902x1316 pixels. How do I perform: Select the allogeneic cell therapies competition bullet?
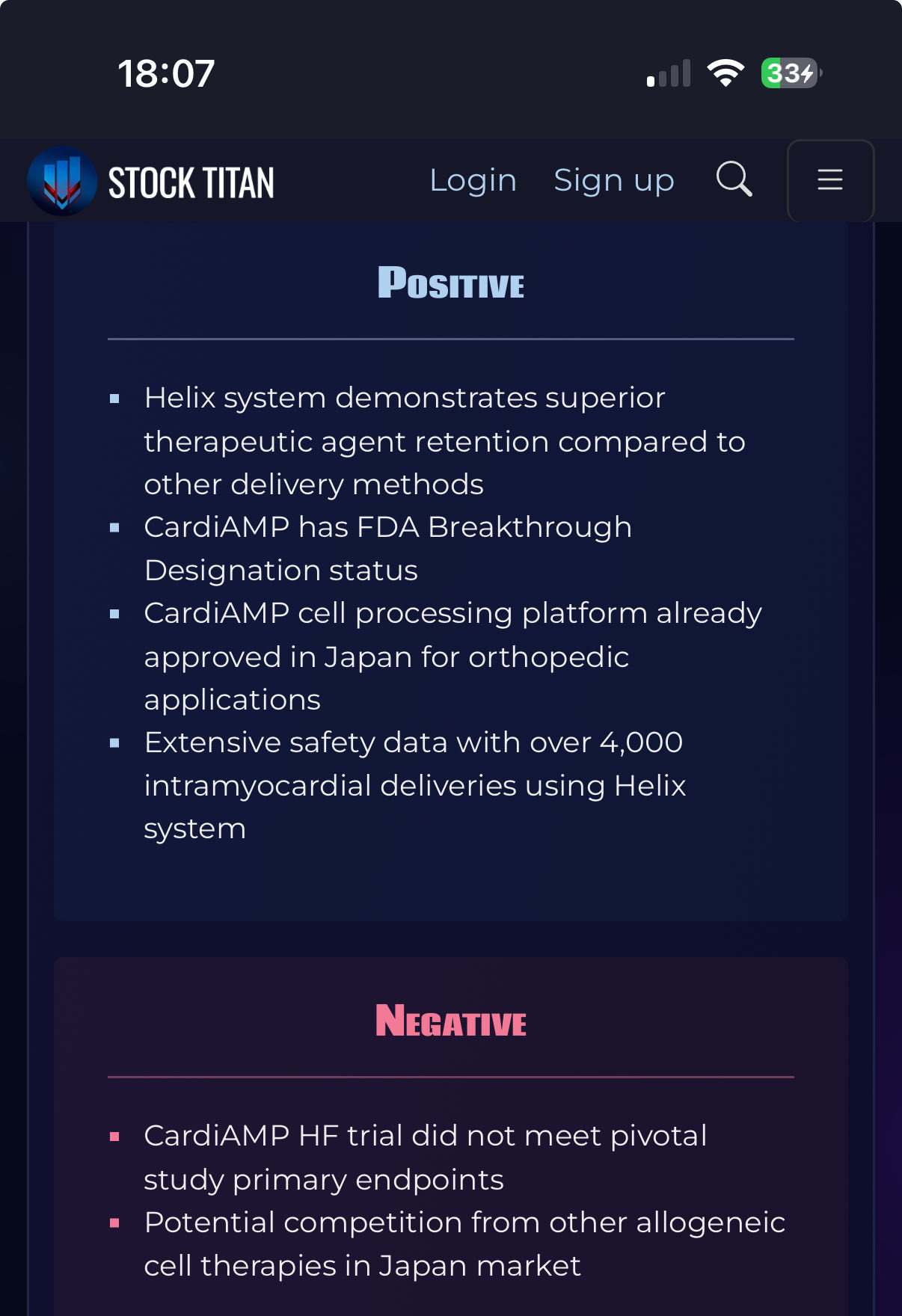click(464, 1244)
